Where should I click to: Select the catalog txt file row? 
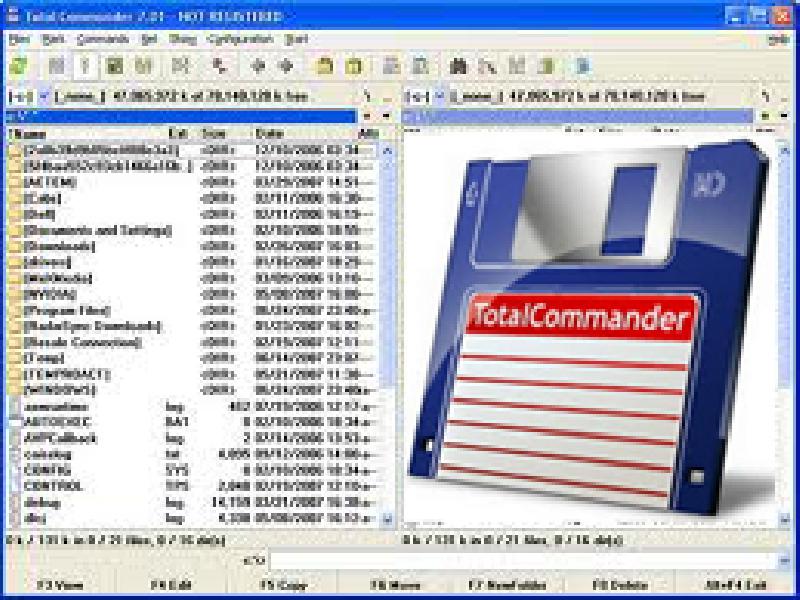pyautogui.click(x=193, y=454)
